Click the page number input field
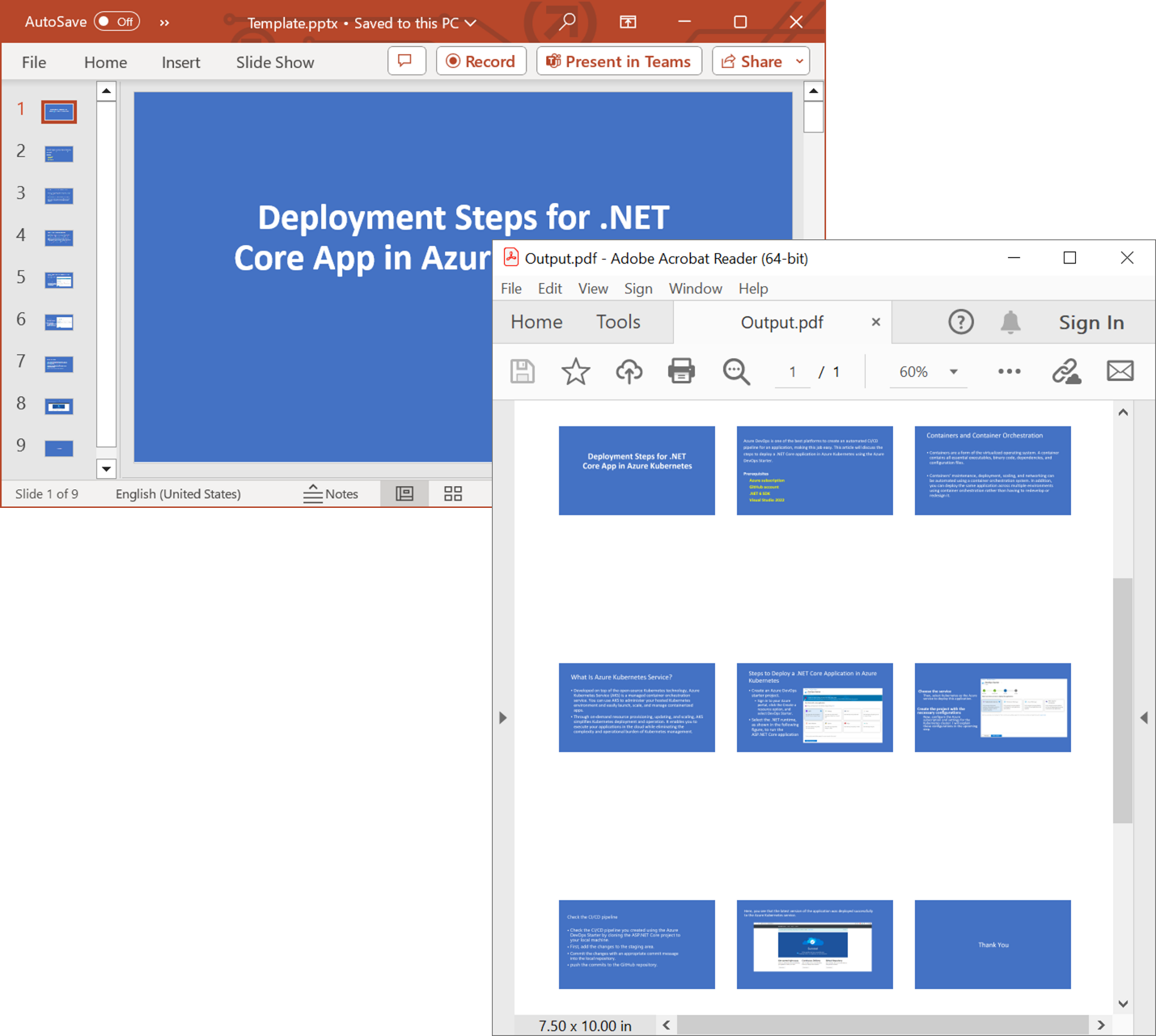1156x1036 pixels. click(x=793, y=371)
